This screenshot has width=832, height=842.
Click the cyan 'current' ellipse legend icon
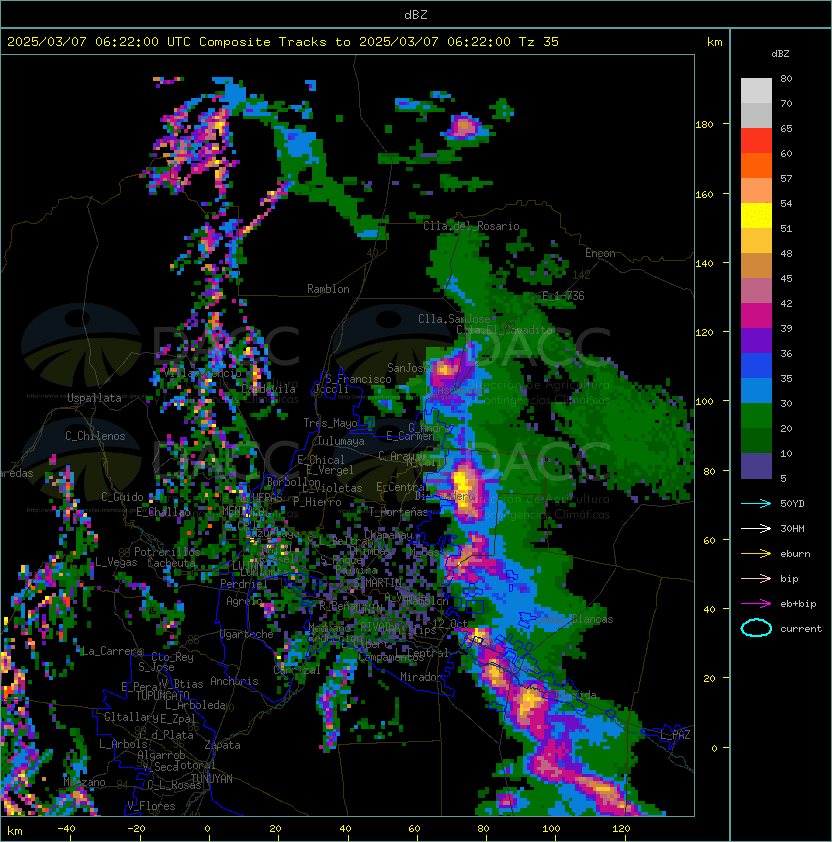pos(756,628)
